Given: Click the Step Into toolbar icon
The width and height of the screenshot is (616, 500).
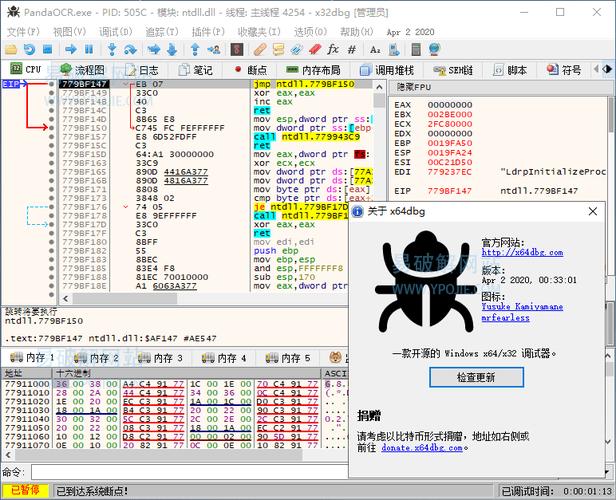Looking at the screenshot, I should click(x=110, y=49).
